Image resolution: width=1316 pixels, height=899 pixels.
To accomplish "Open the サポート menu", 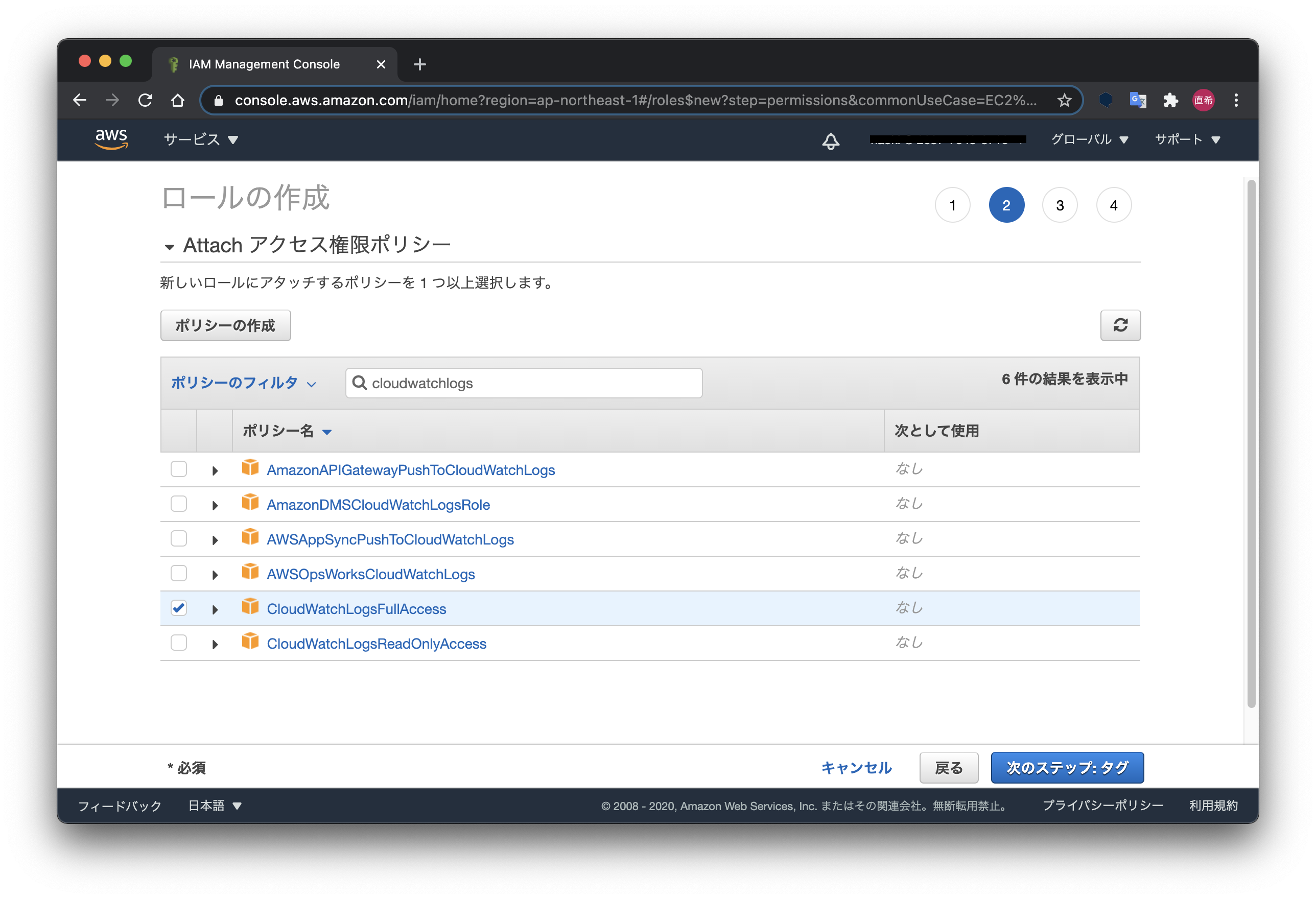I will pos(1187,139).
